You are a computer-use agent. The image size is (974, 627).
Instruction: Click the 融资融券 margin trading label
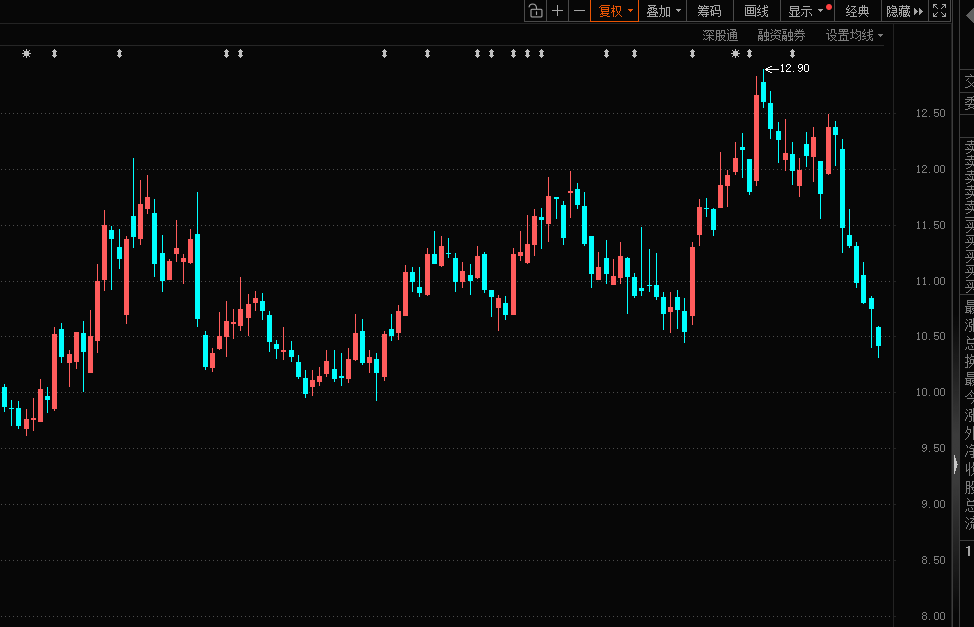point(780,35)
